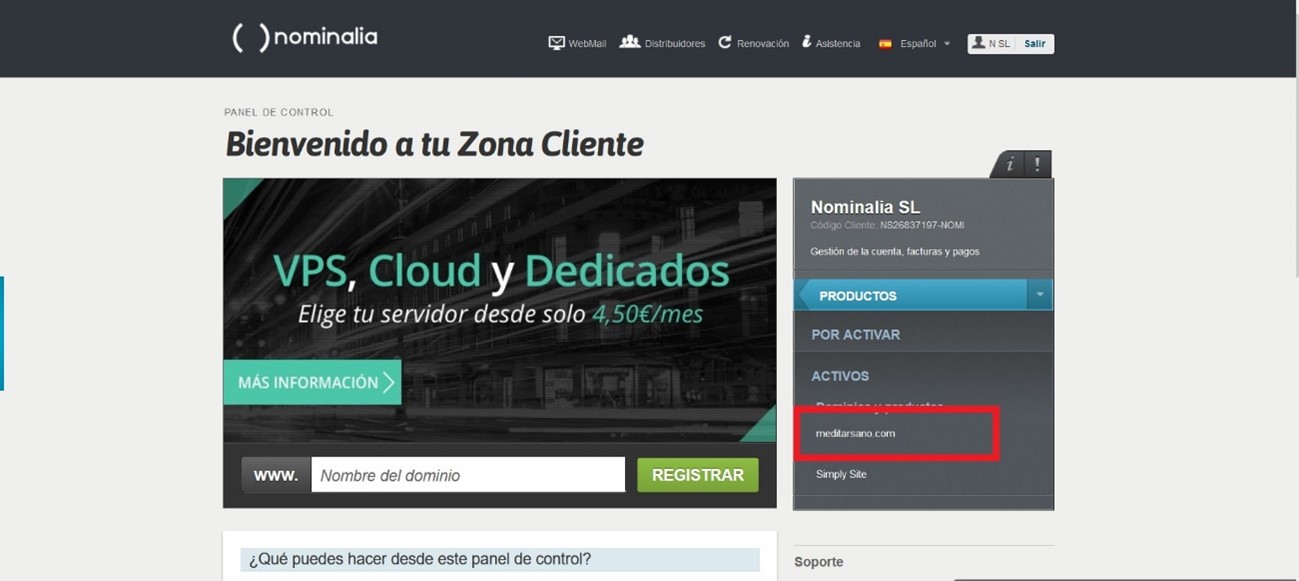Click the Nombre del dominio input field

click(x=467, y=475)
